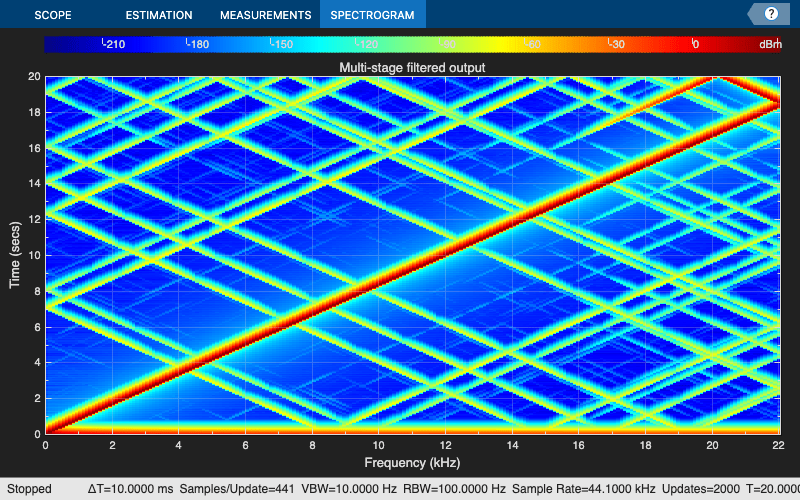Click the -120 colorbar tick label
Image resolution: width=800 pixels, height=500 pixels.
pos(366,44)
